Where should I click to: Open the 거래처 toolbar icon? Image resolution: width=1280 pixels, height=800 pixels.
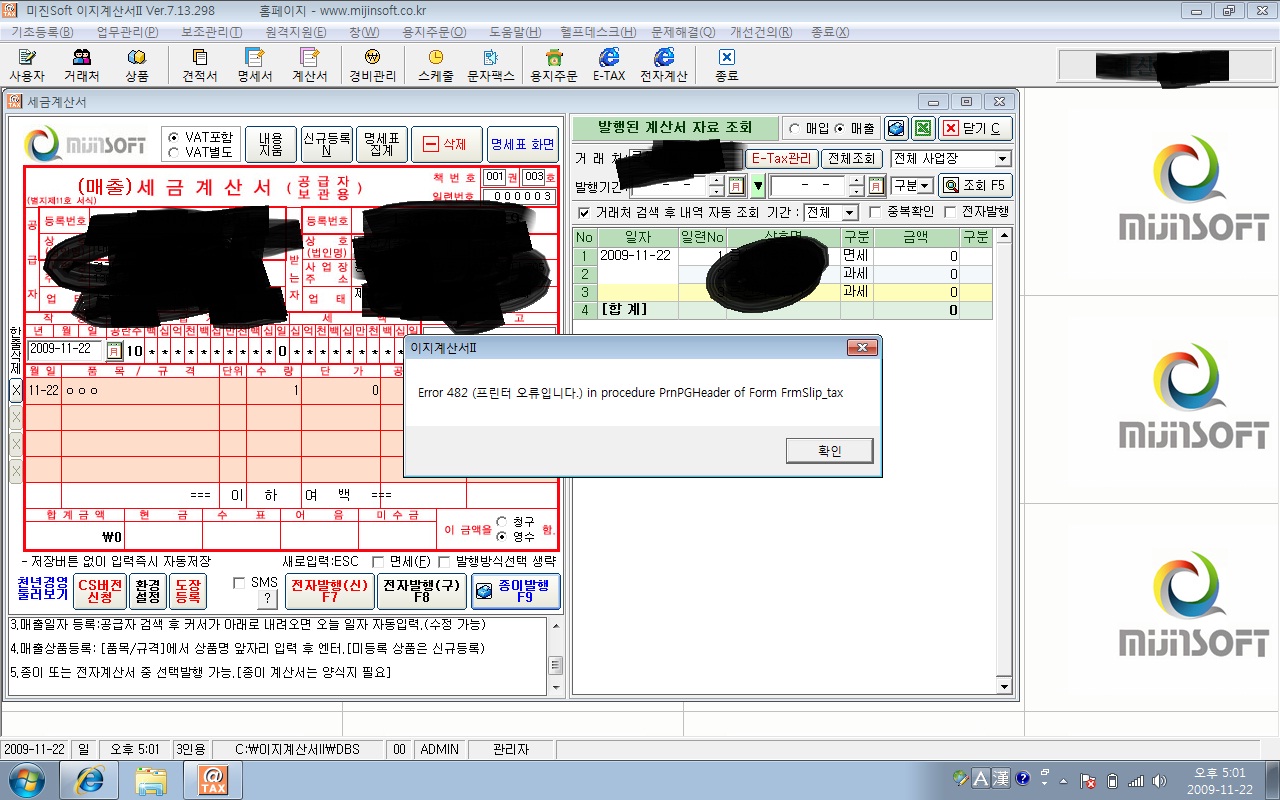pos(82,66)
